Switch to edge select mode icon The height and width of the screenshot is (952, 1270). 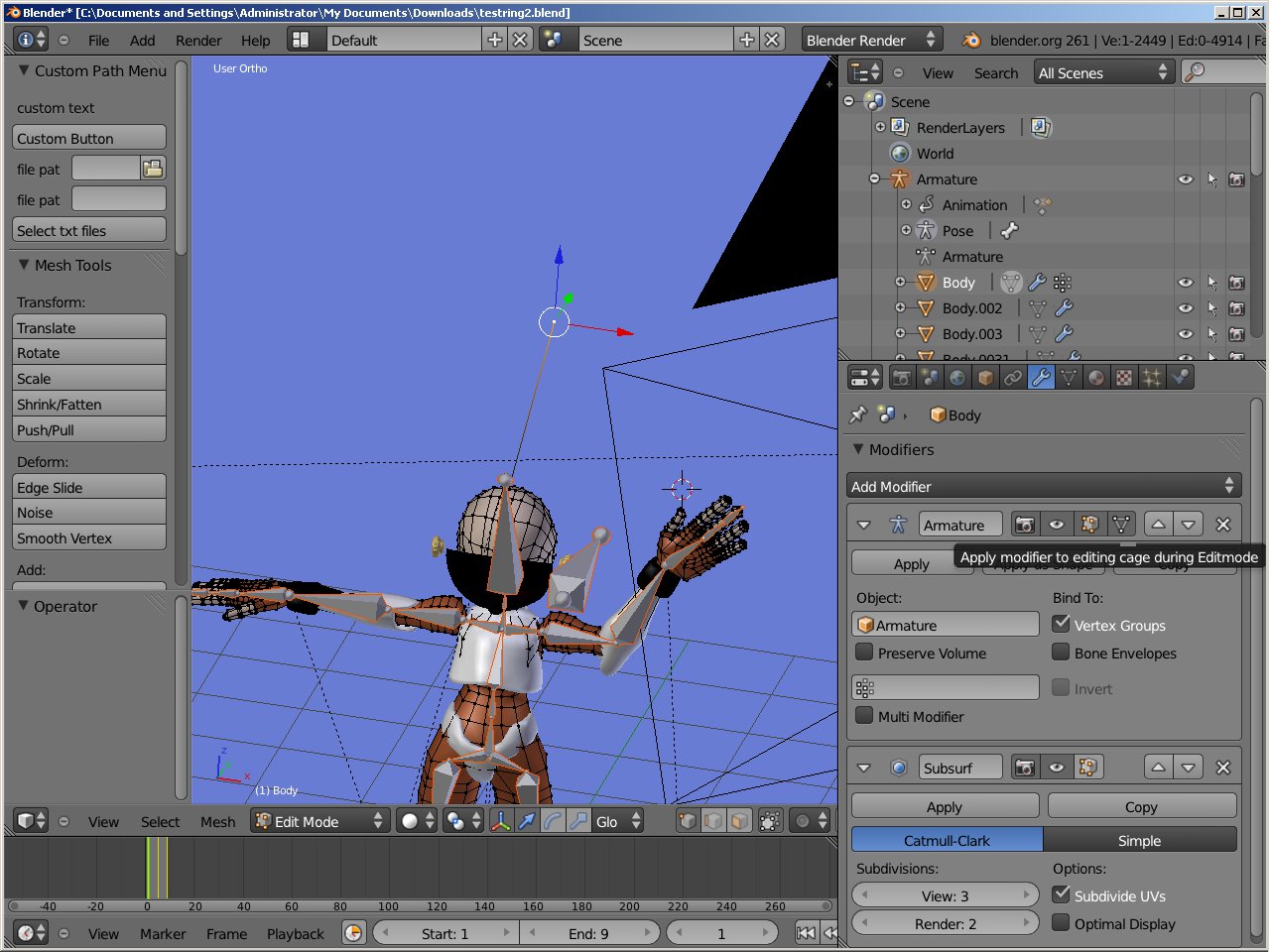pos(713,821)
